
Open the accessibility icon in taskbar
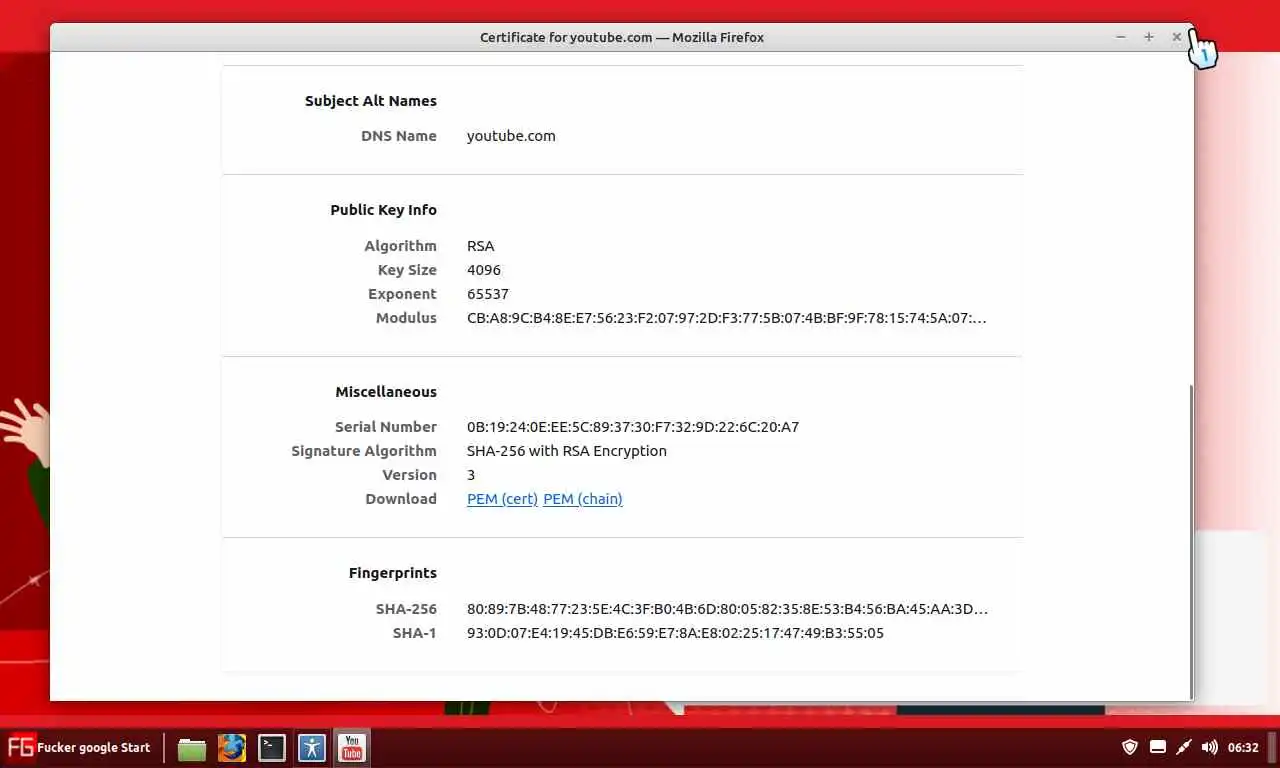click(312, 748)
